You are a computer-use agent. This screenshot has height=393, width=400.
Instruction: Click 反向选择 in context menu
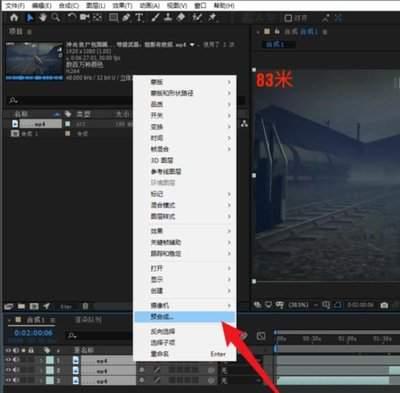(163, 331)
